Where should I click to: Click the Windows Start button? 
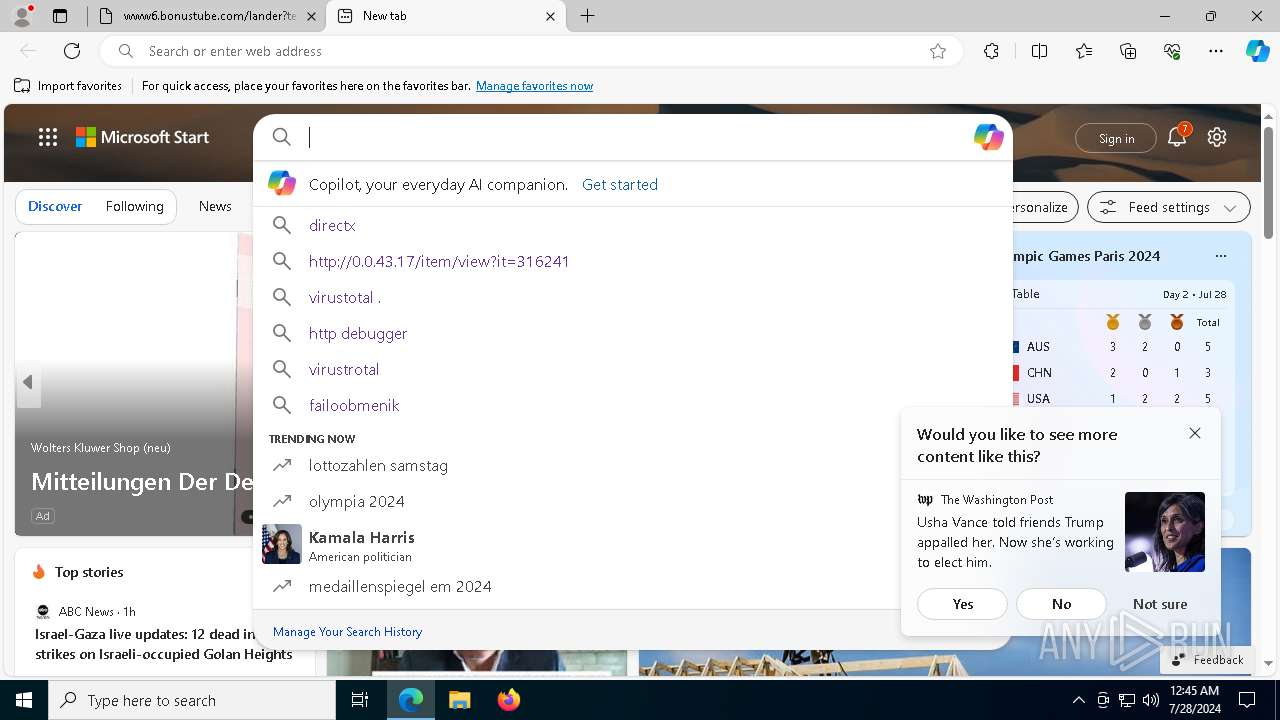point(24,700)
